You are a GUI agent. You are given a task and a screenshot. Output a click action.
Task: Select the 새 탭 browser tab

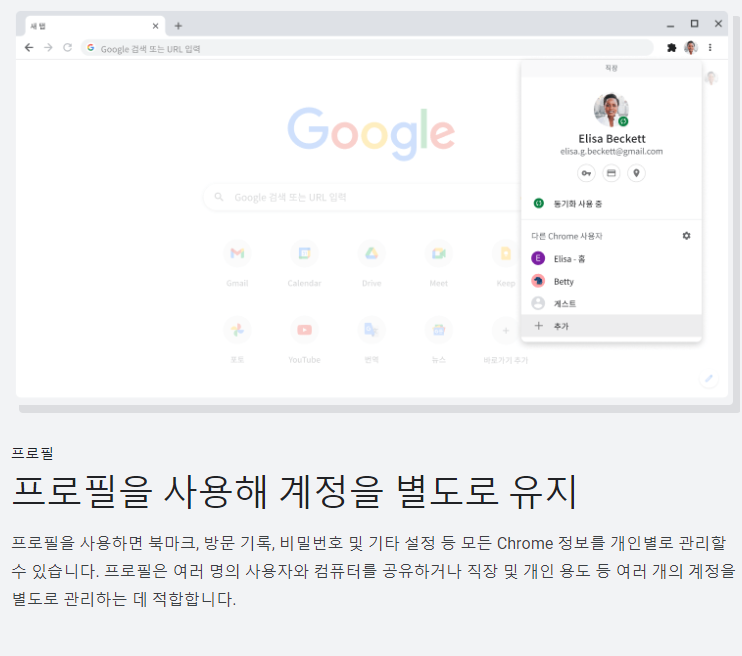click(x=95, y=26)
